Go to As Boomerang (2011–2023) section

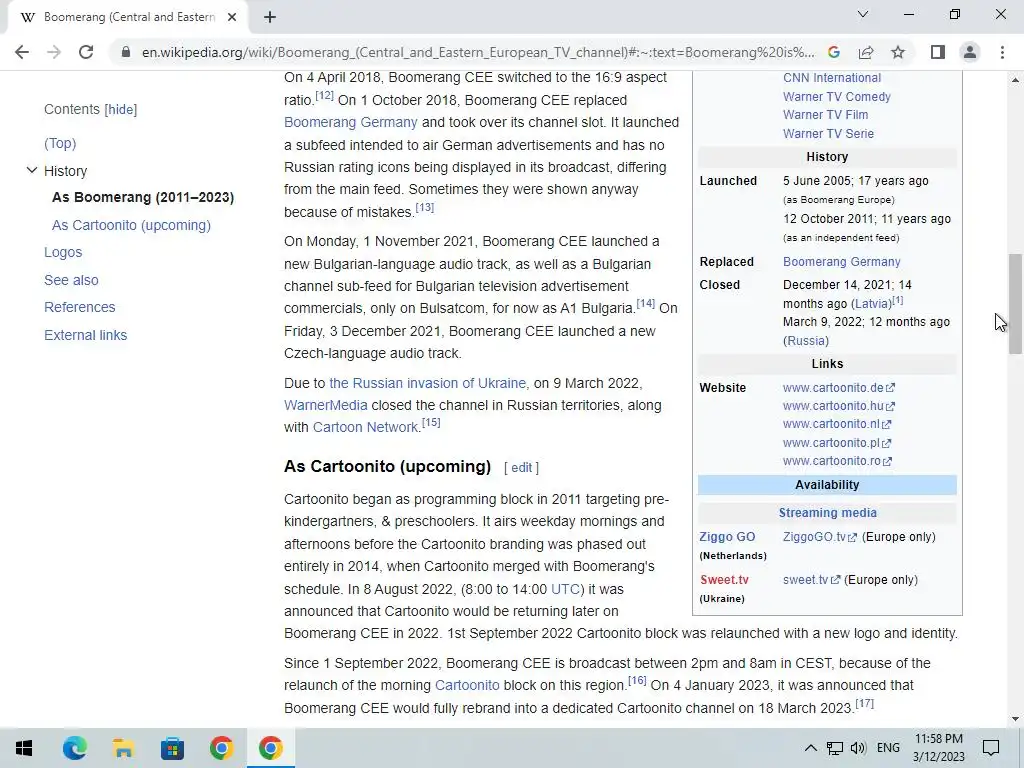[x=143, y=197]
